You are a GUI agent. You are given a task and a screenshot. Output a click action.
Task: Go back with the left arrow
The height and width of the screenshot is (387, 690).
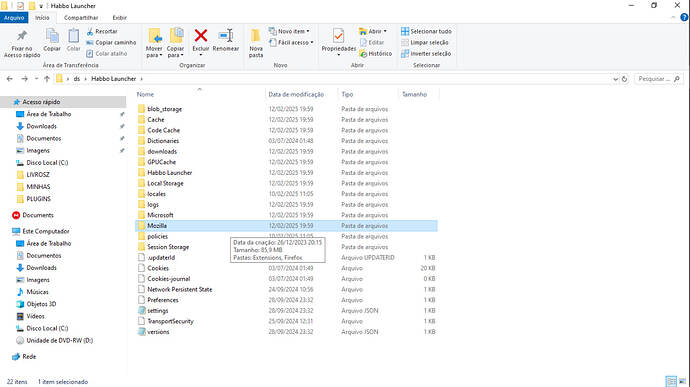10,79
